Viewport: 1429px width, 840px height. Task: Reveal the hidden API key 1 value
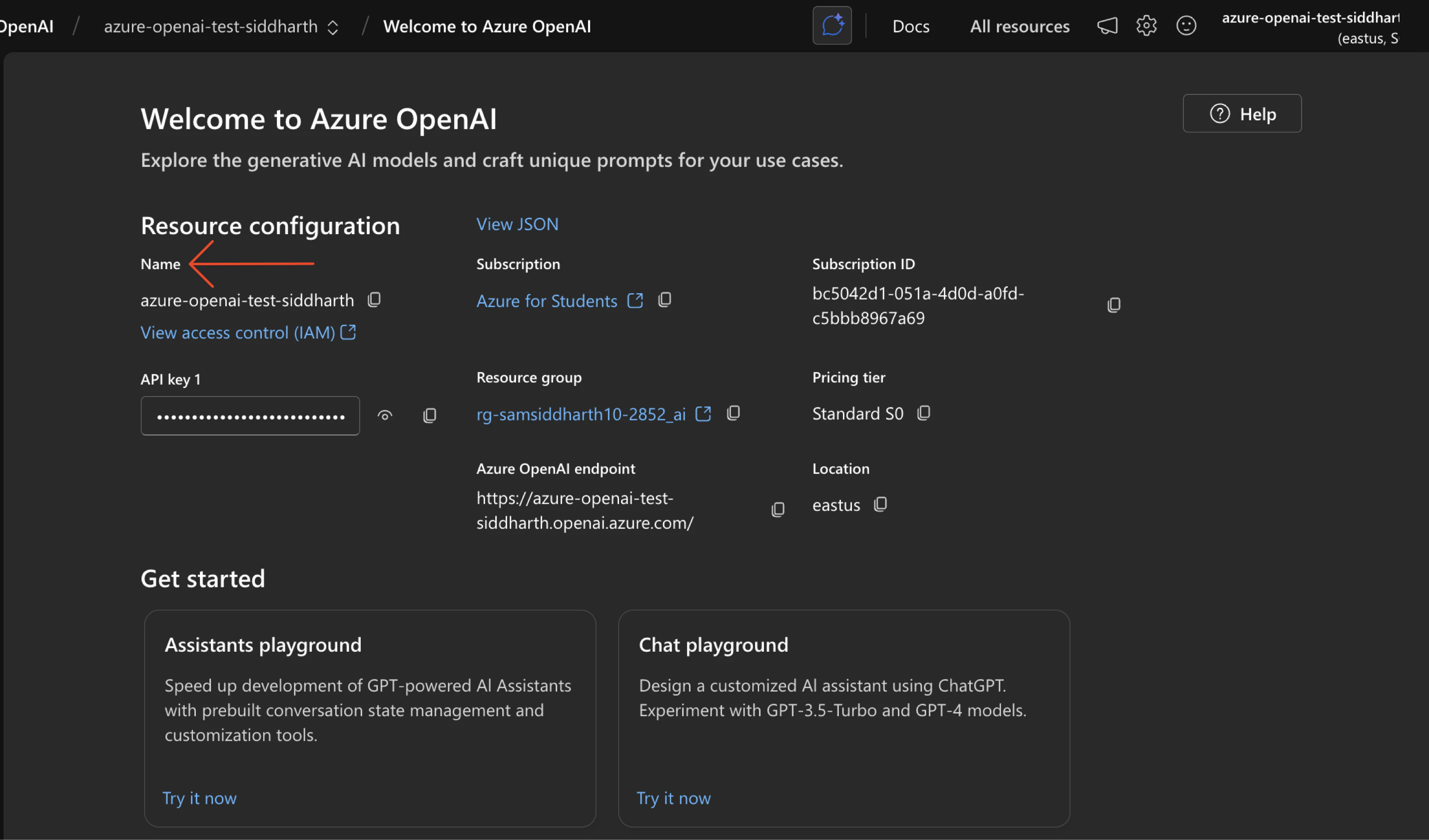[x=385, y=416]
